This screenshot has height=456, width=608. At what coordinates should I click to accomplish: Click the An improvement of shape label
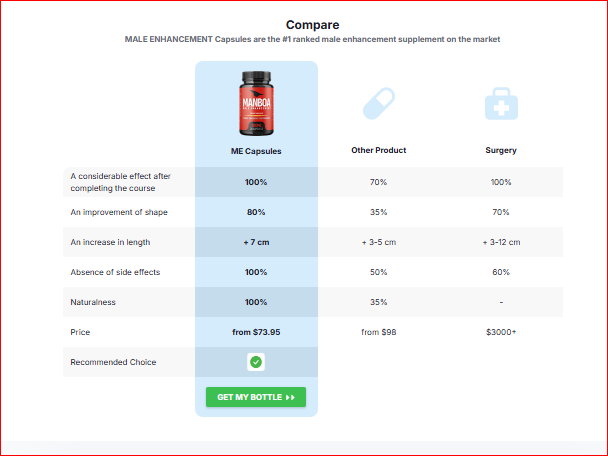119,212
